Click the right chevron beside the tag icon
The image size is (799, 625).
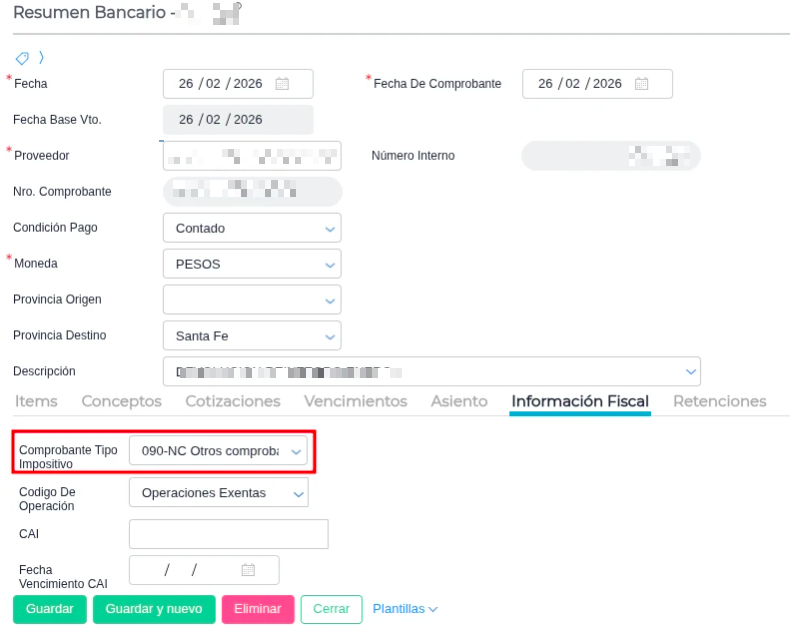tap(41, 58)
